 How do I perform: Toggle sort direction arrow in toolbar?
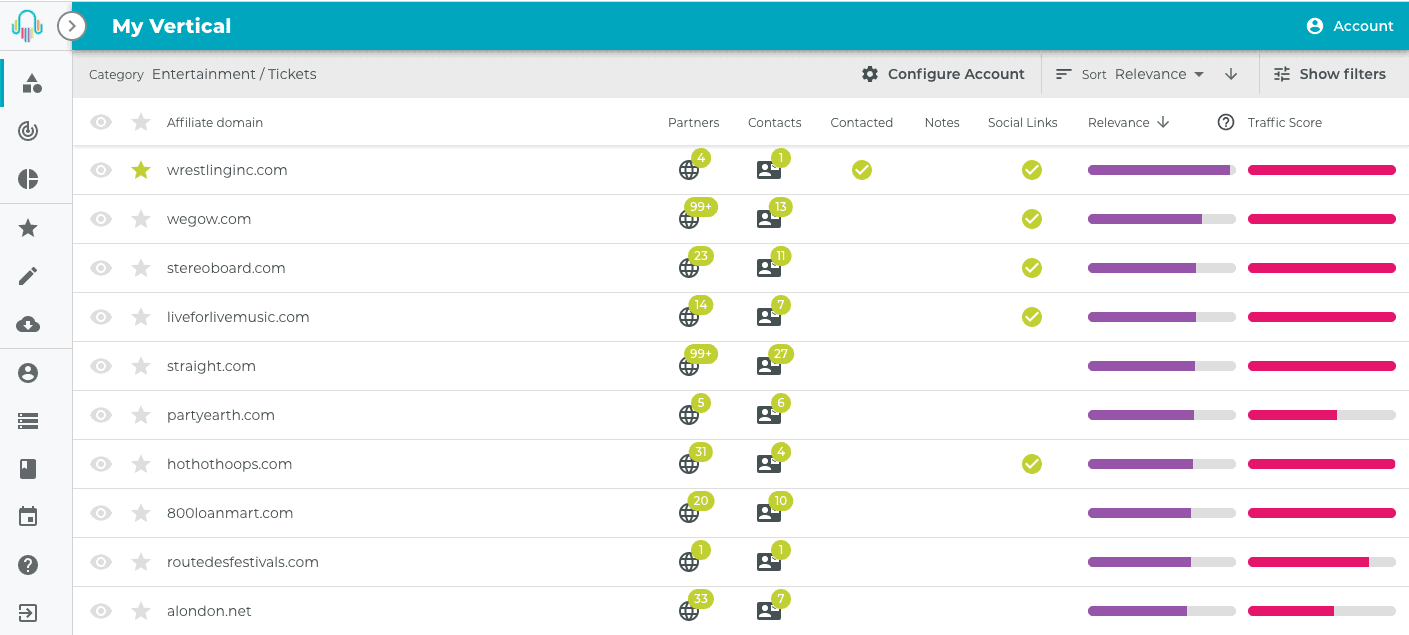[x=1231, y=74]
